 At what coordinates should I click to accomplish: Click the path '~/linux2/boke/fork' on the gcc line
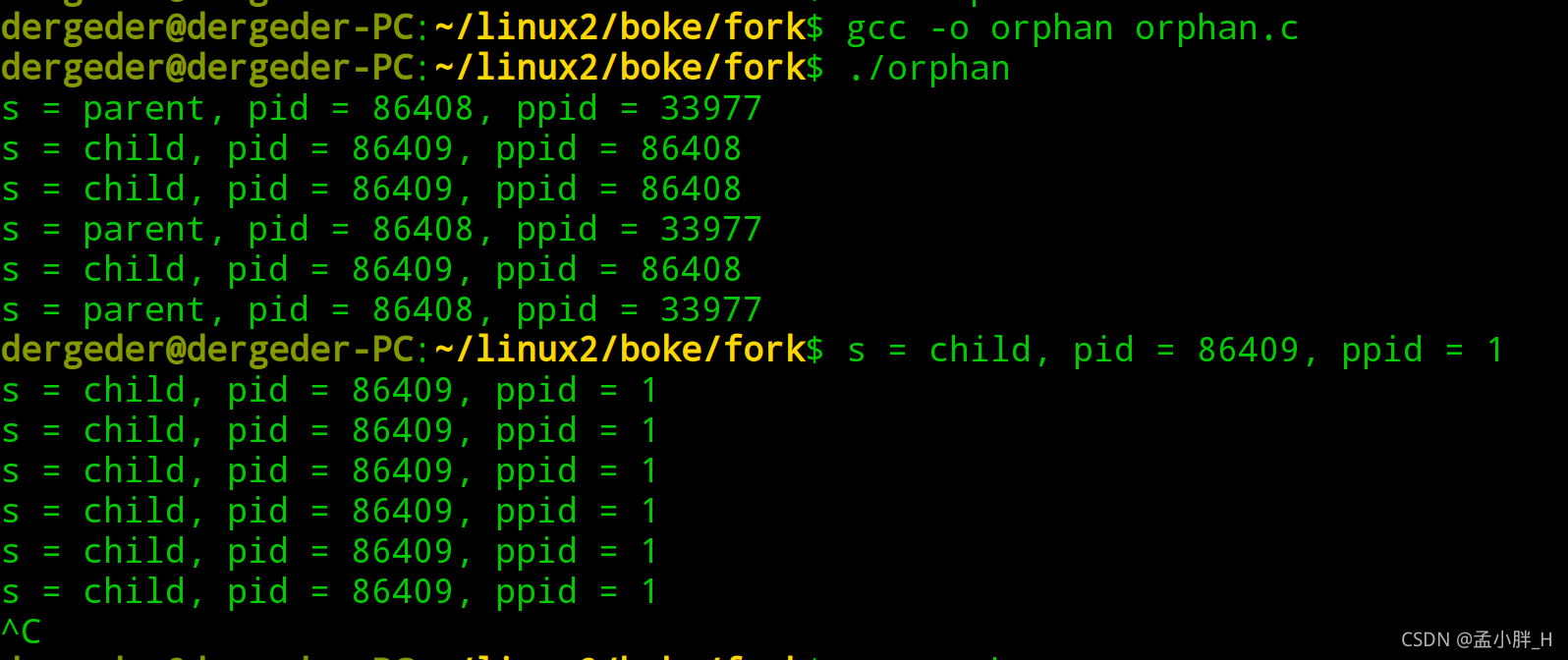[620, 27]
